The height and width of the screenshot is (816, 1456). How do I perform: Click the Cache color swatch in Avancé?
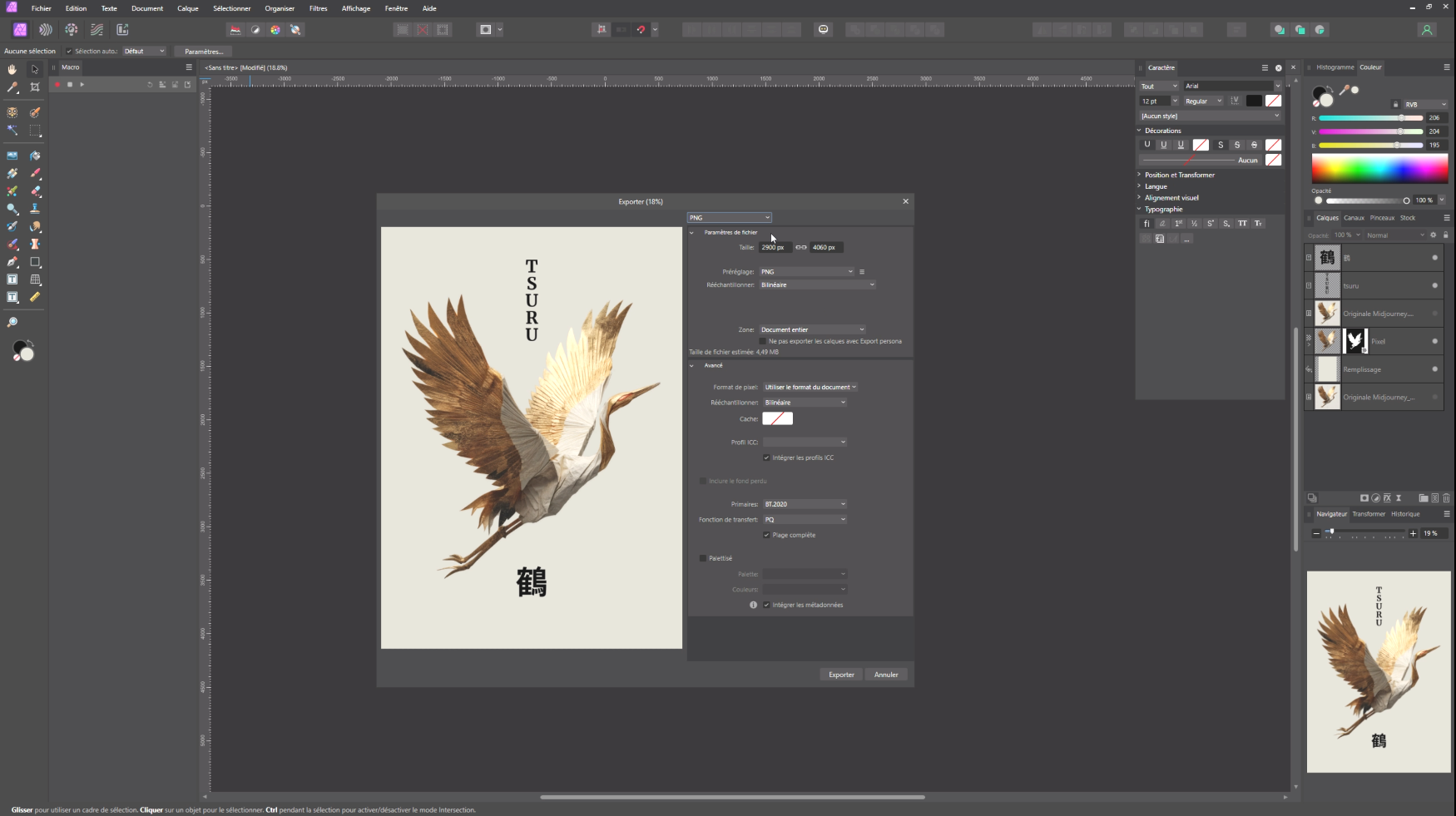tap(777, 418)
